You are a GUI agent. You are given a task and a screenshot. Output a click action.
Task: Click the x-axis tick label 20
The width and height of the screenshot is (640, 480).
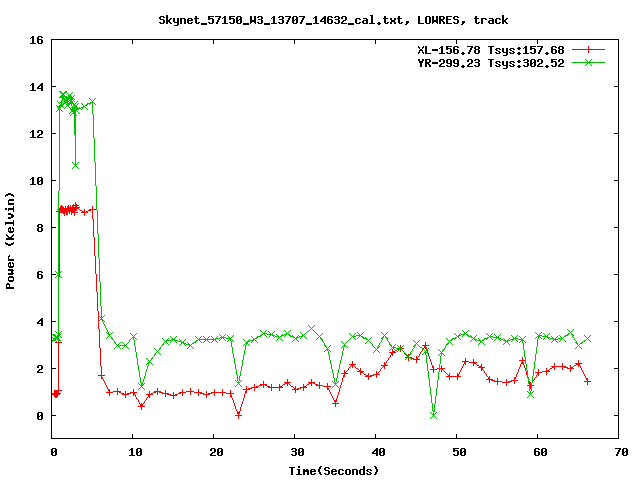pos(217,452)
